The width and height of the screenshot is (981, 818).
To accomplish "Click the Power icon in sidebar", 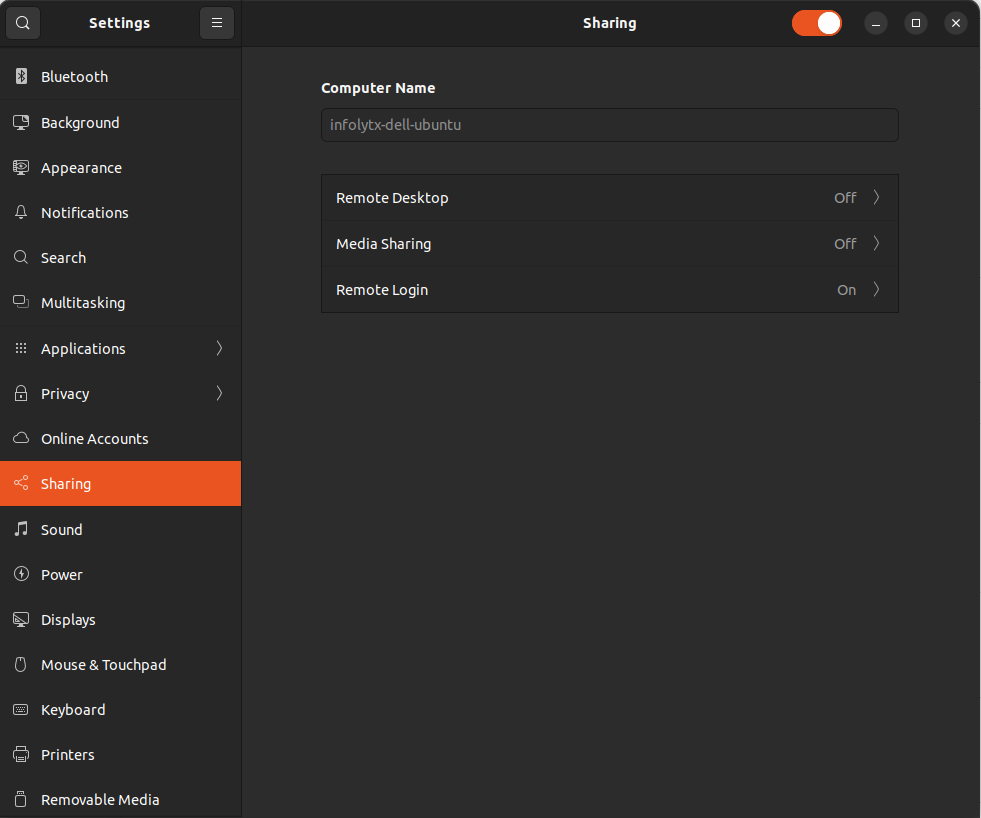I will [x=21, y=575].
